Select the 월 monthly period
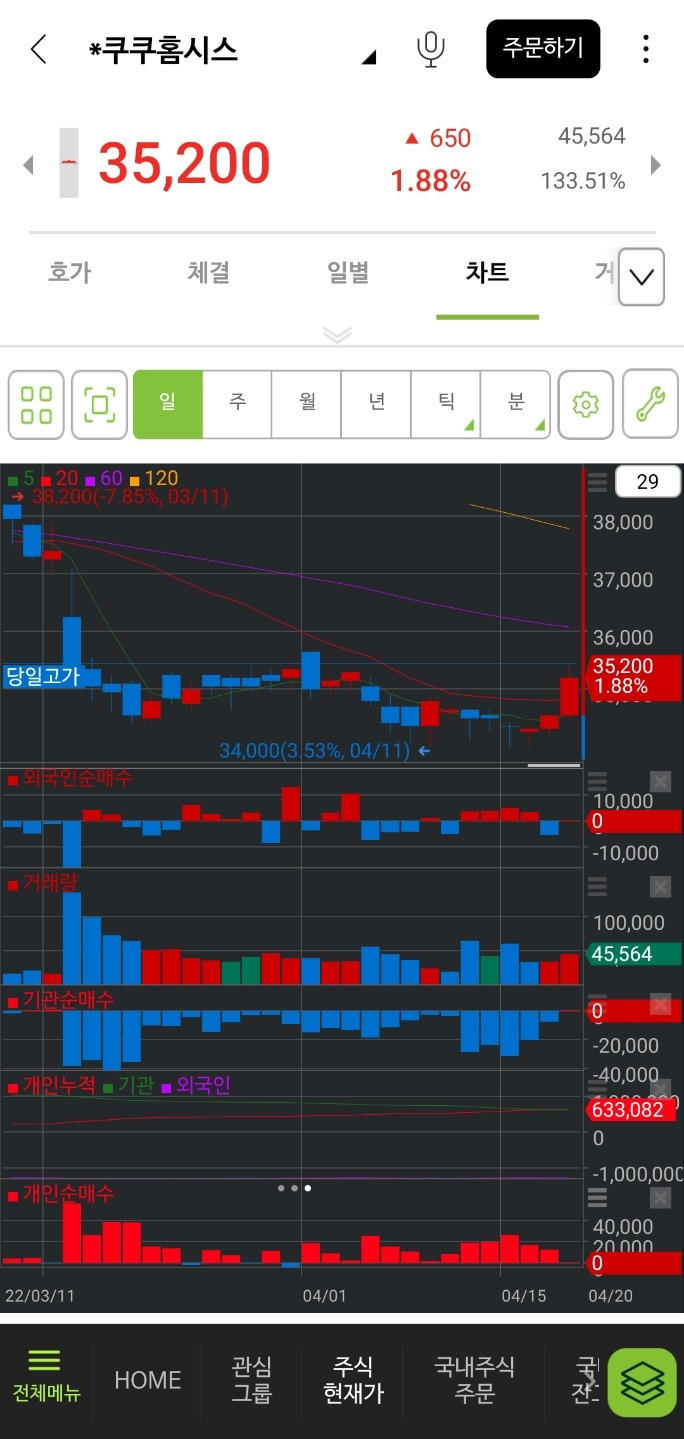Image resolution: width=684 pixels, height=1439 pixels. pos(306,404)
